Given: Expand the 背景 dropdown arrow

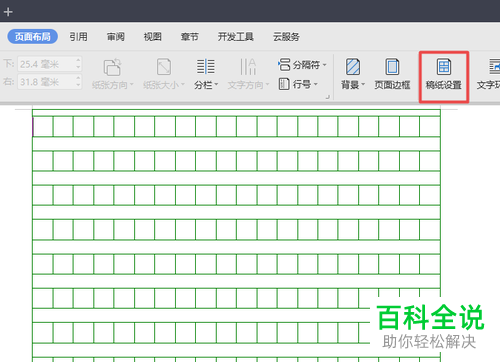Looking at the screenshot, I should click(363, 85).
